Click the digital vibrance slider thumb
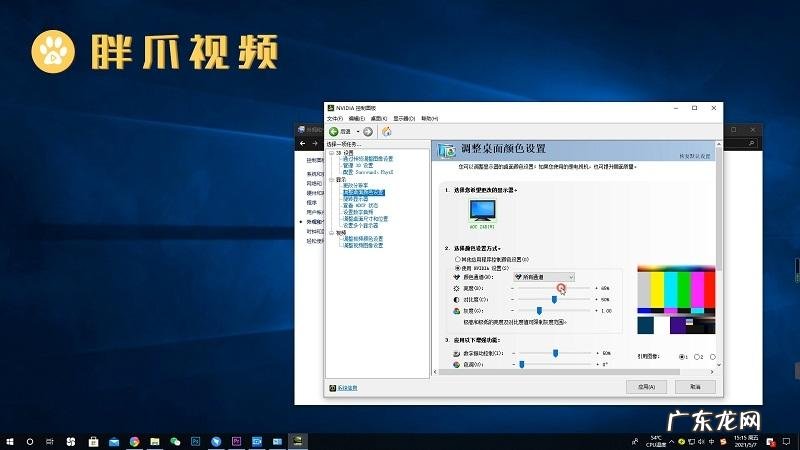 coord(556,353)
